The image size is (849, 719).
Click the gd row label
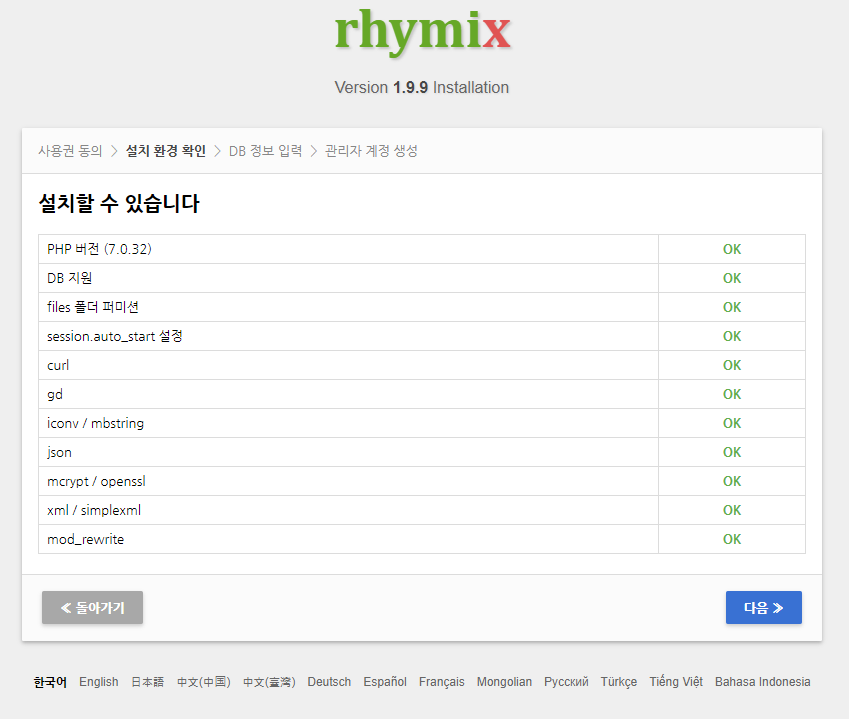(x=55, y=394)
